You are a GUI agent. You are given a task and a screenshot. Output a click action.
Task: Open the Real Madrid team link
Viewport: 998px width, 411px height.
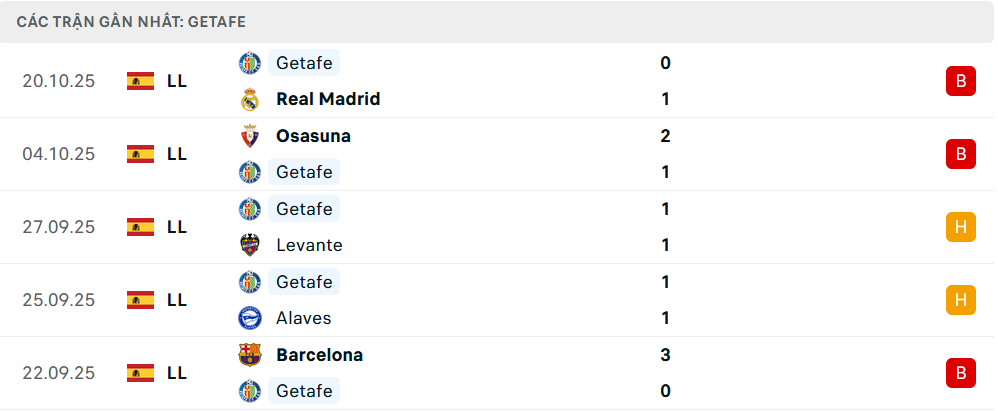(328, 99)
